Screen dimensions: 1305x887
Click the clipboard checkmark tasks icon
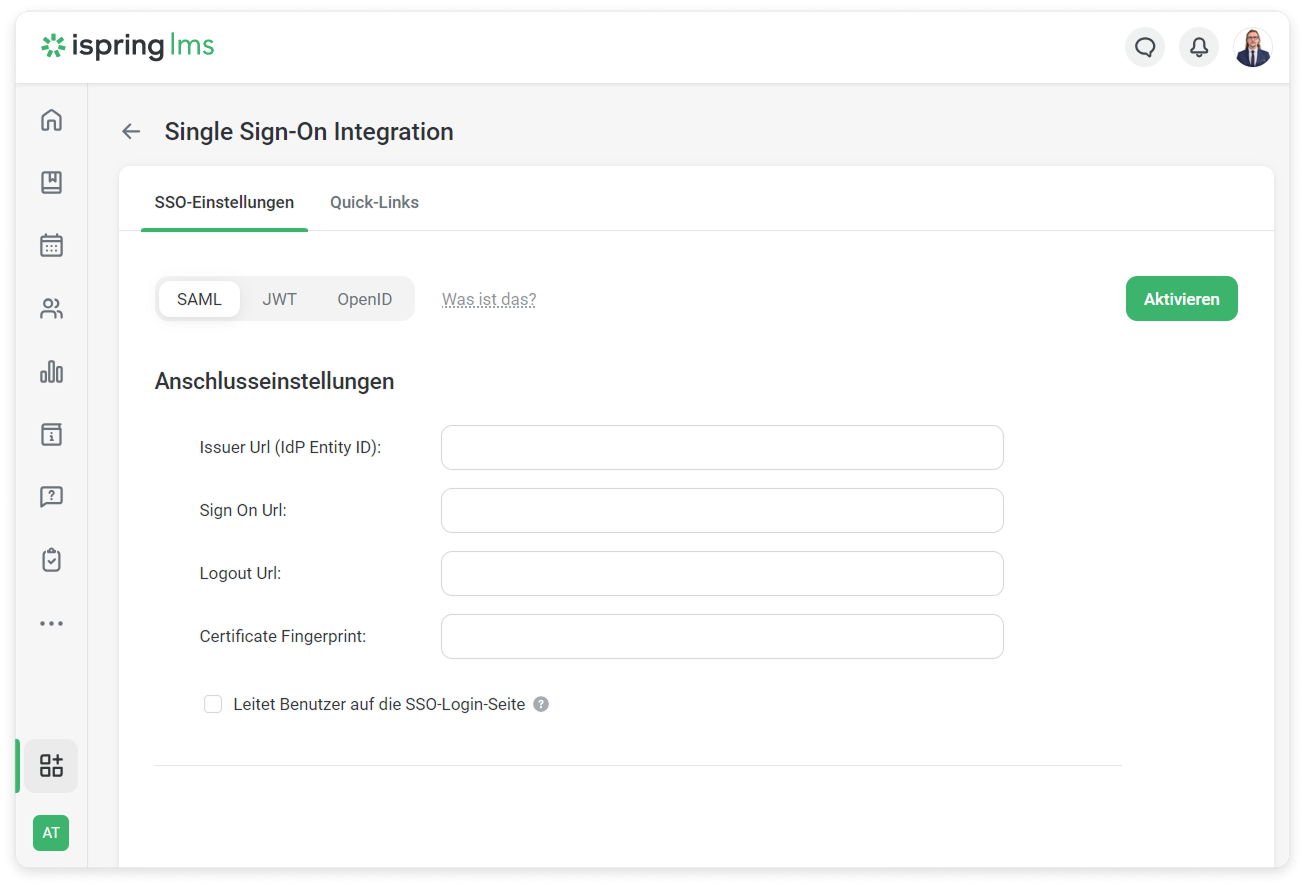pyautogui.click(x=51, y=560)
